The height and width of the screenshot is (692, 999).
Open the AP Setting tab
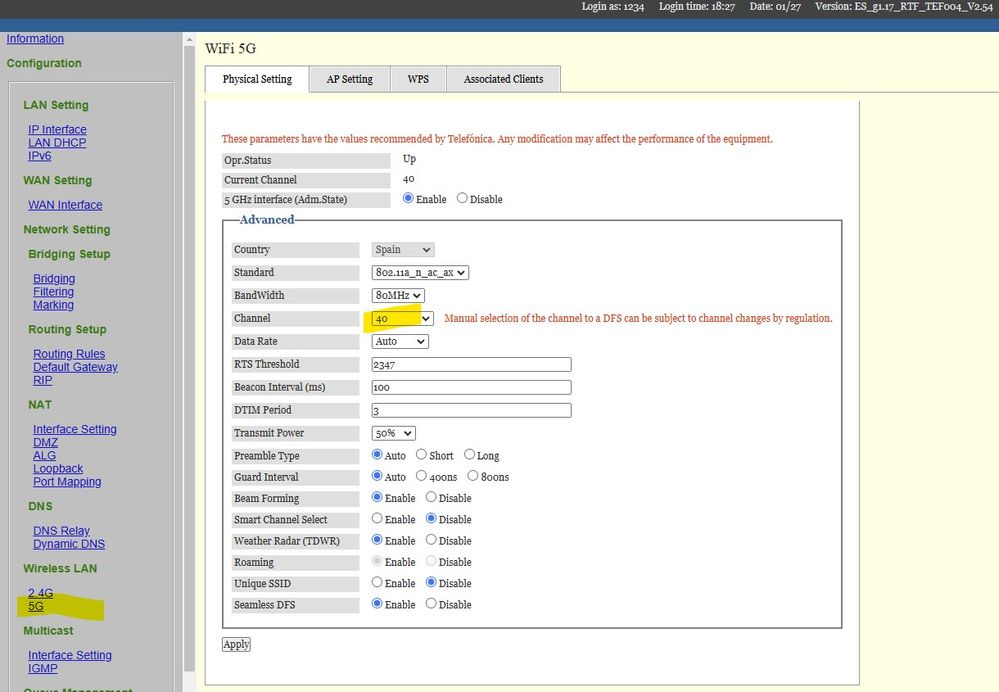click(x=349, y=80)
